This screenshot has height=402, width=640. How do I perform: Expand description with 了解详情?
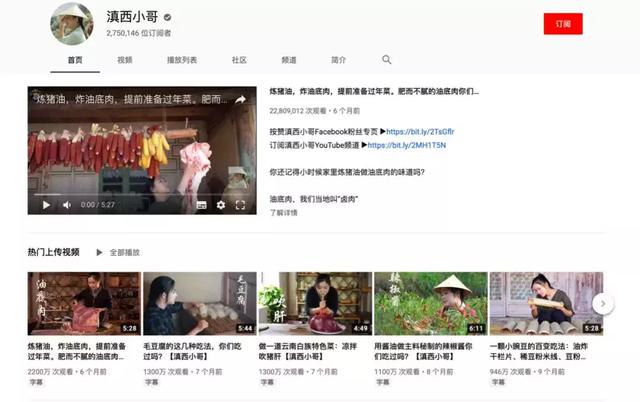coord(284,213)
